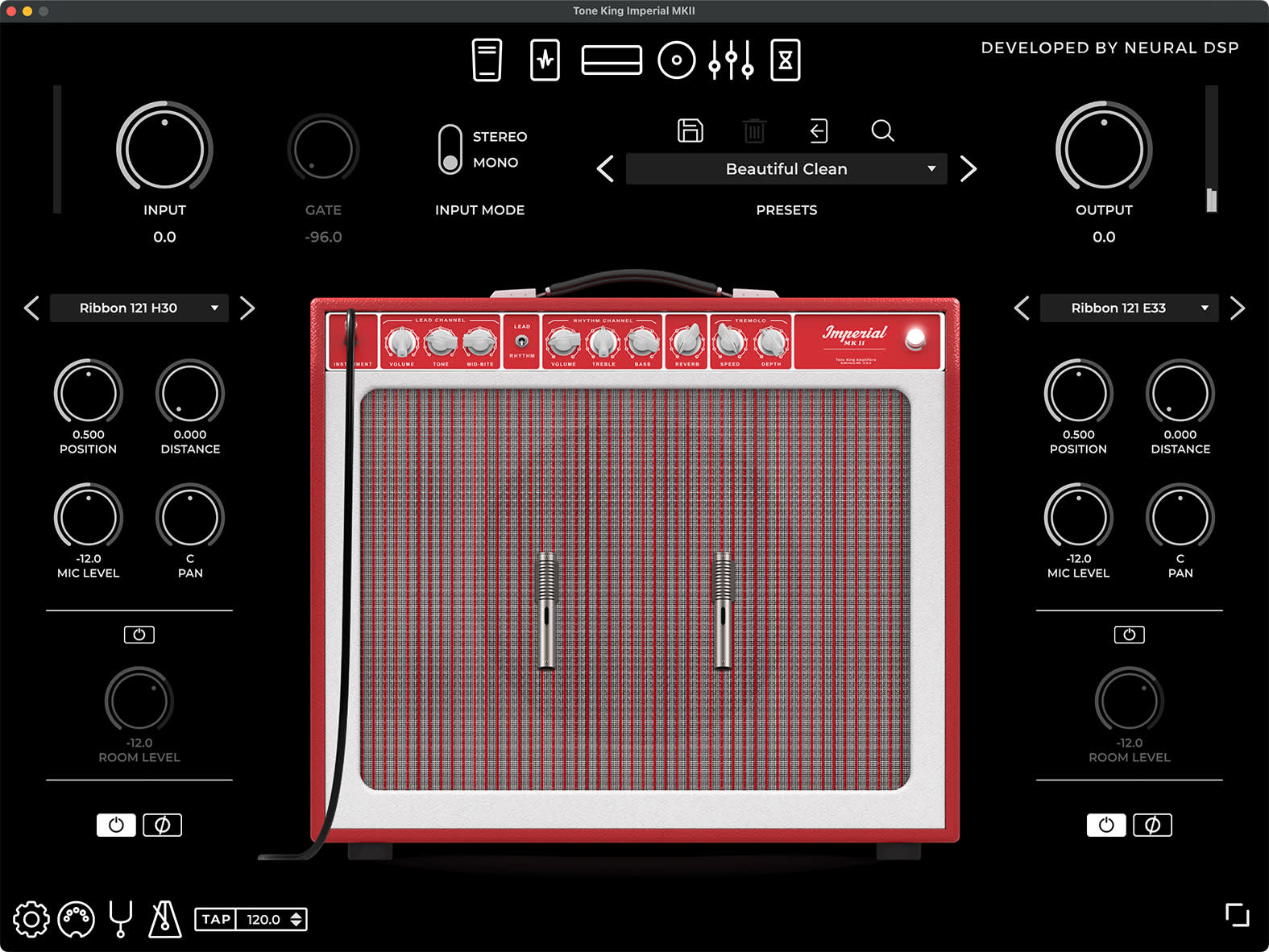1269x952 pixels.
Task: Click left mic POSITION knob
Action: pyautogui.click(x=88, y=393)
